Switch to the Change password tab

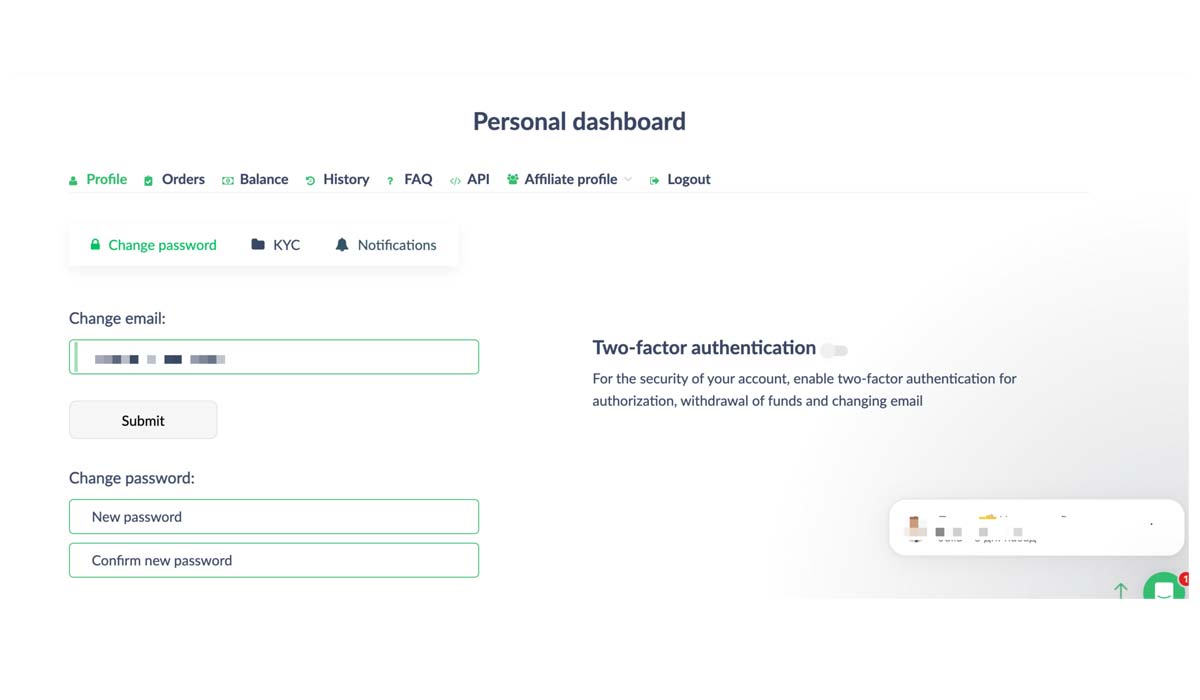click(162, 245)
